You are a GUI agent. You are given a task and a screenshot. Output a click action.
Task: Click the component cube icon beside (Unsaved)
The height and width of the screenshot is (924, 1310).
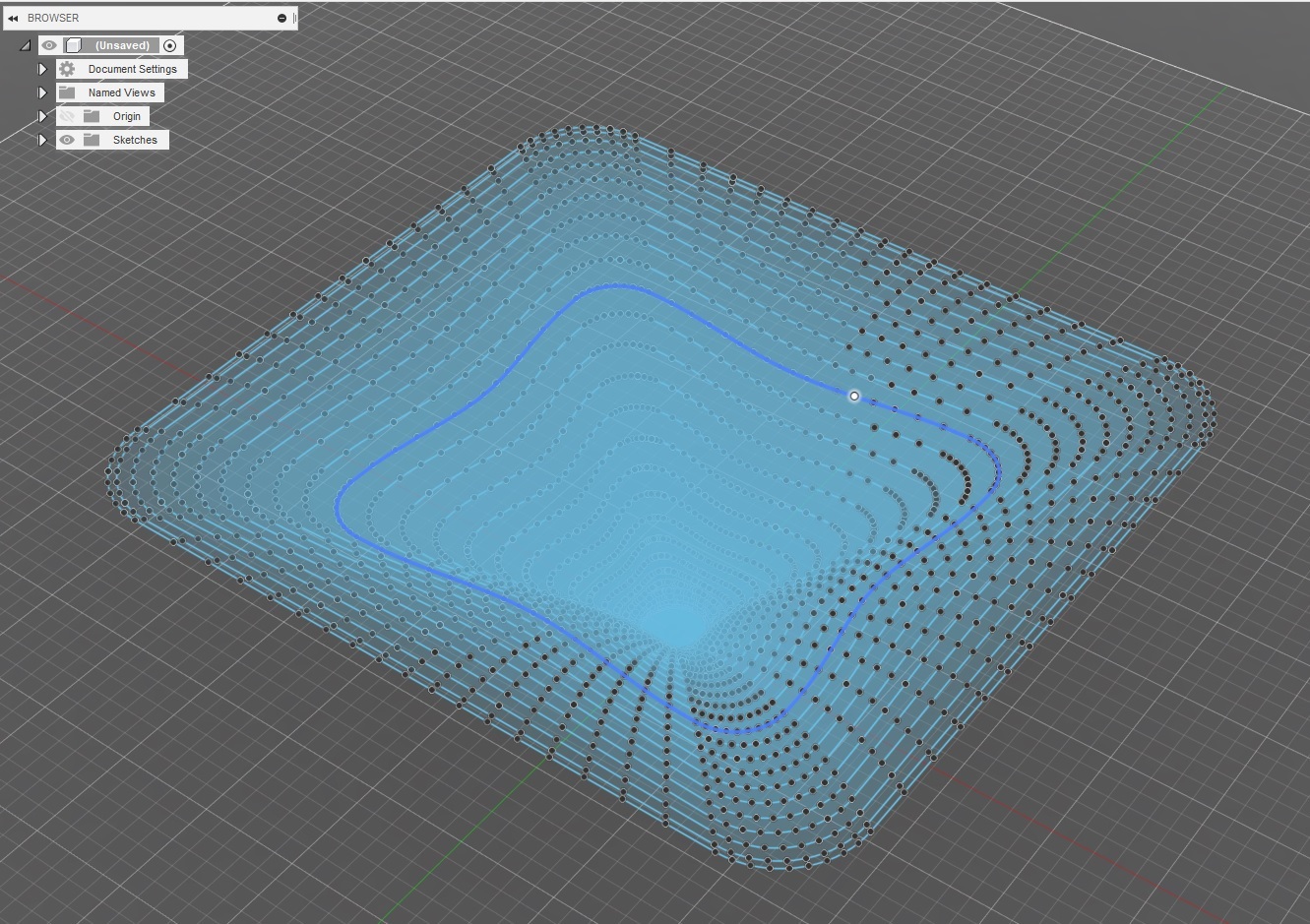73,45
